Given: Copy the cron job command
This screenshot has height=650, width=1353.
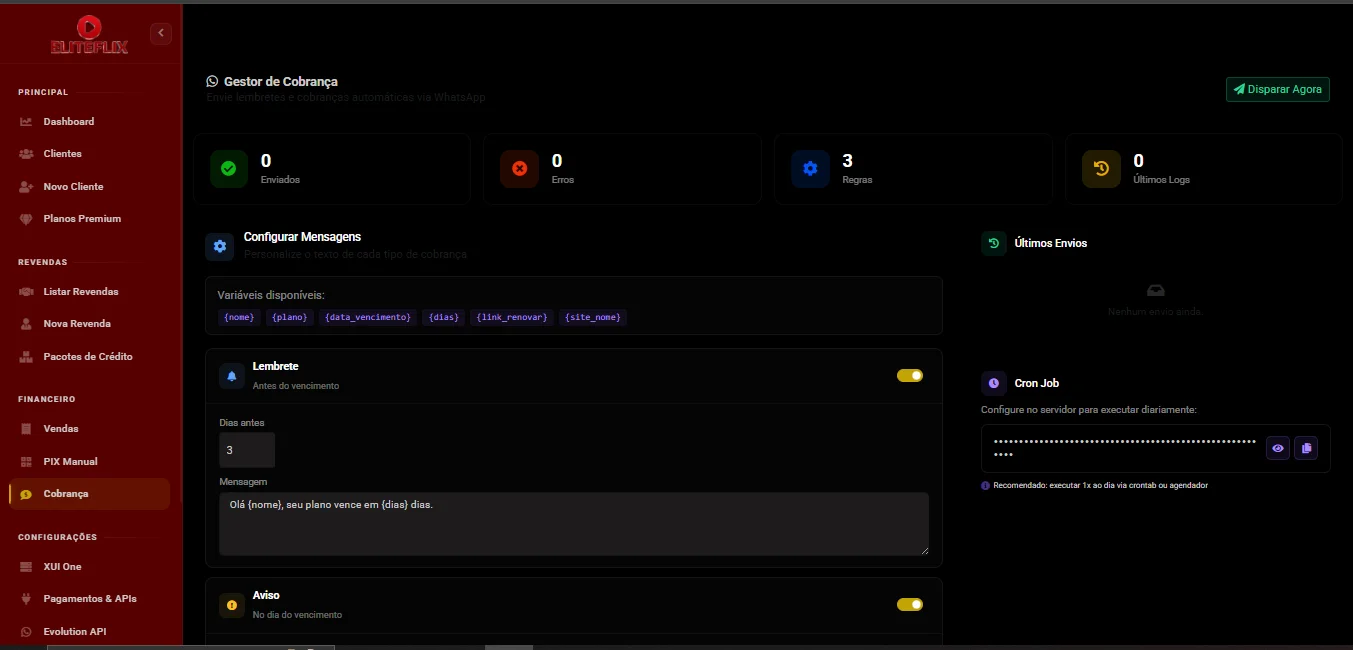Looking at the screenshot, I should [1306, 448].
